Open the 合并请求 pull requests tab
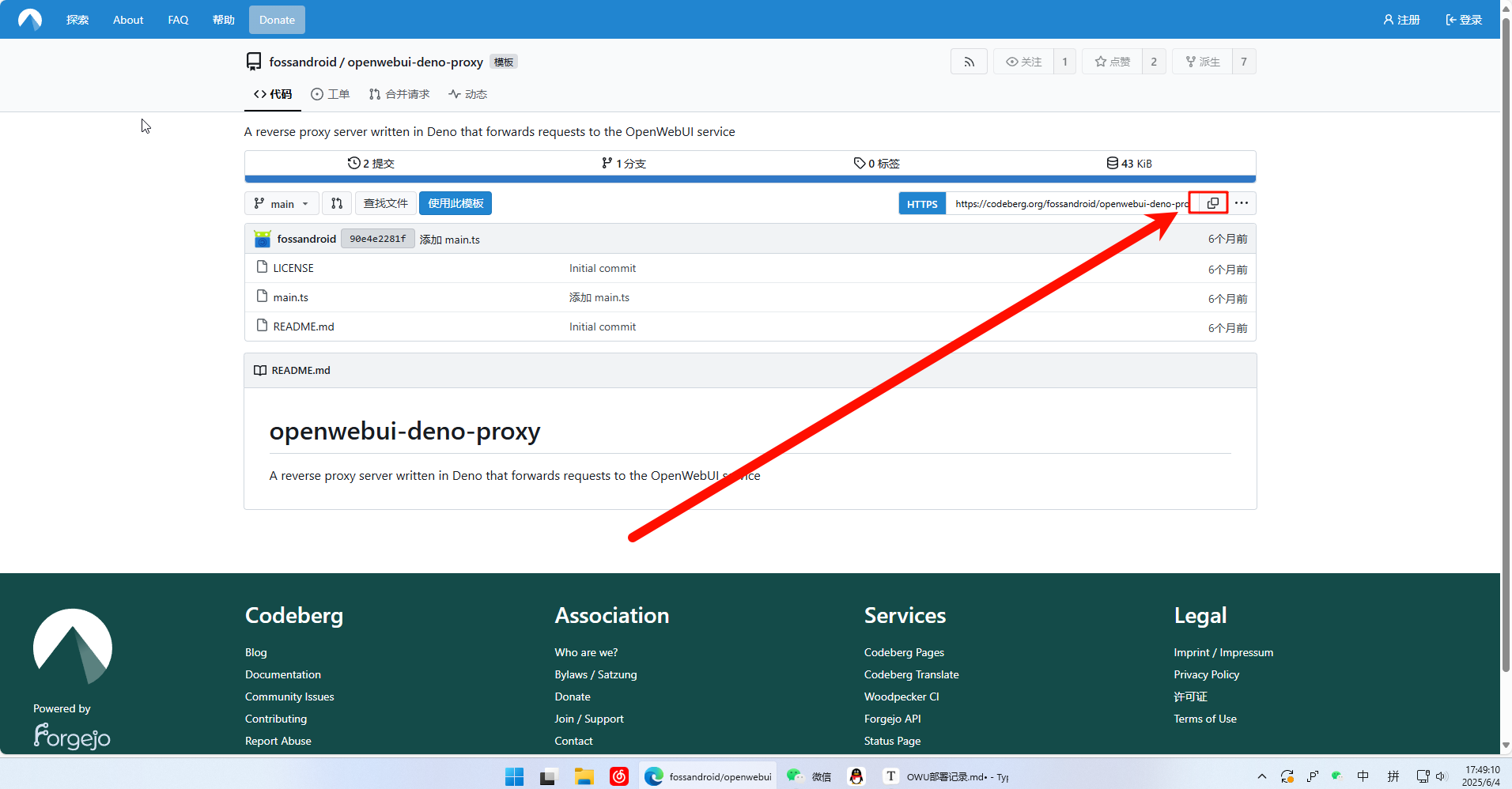This screenshot has height=789, width=1512. 399,94
